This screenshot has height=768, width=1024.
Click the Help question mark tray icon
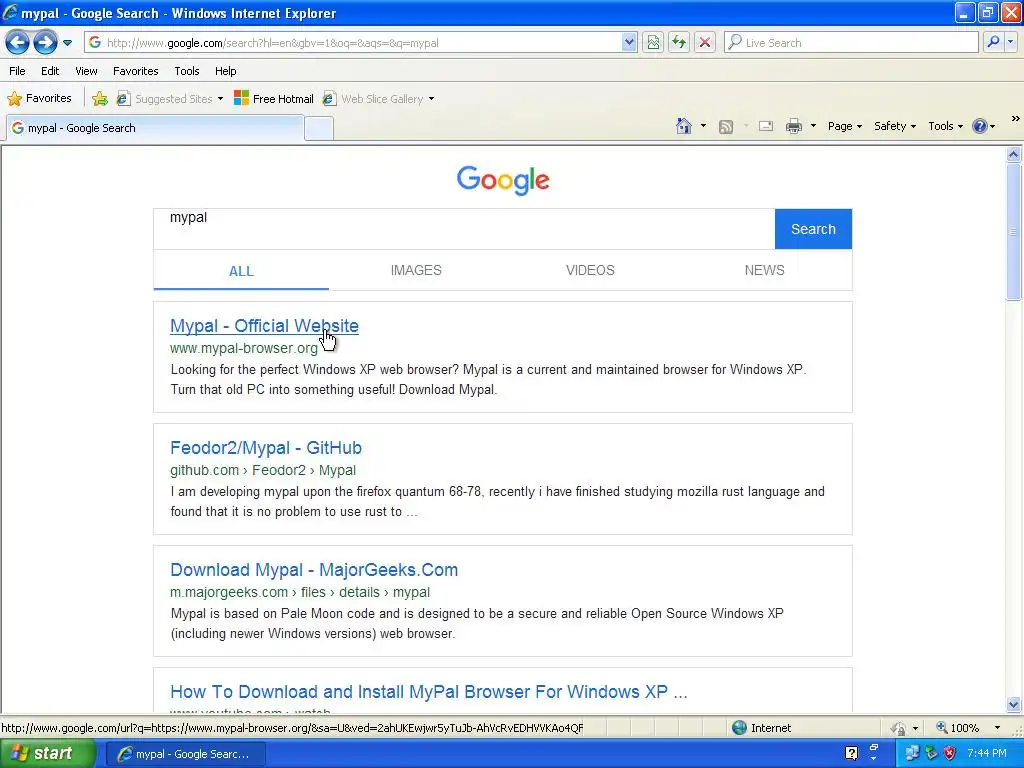coord(852,754)
